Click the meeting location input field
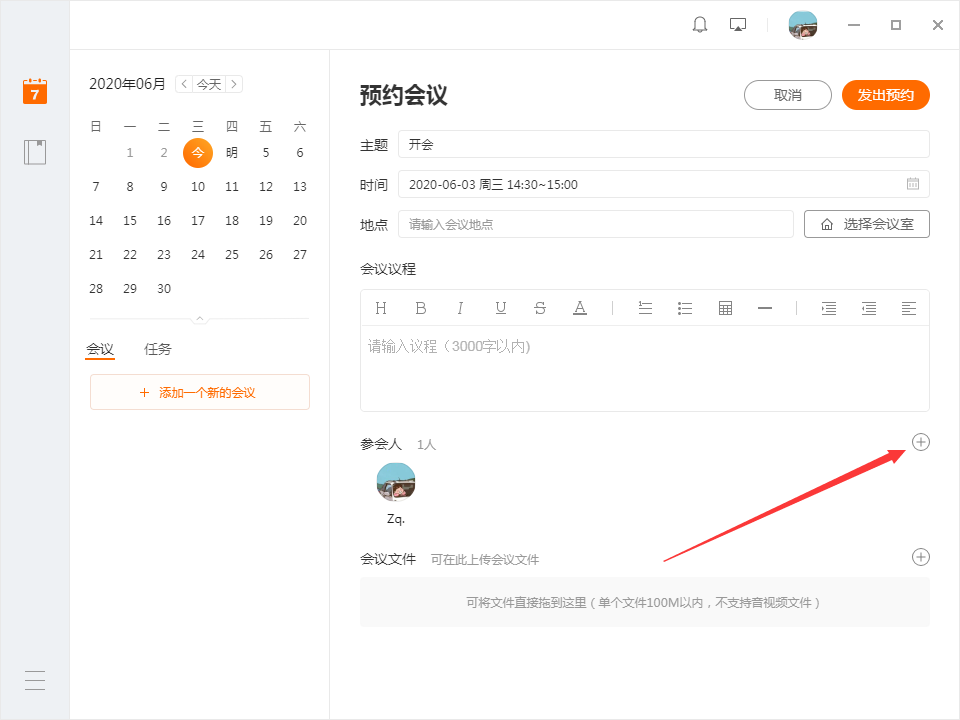The height and width of the screenshot is (720, 960). point(595,224)
